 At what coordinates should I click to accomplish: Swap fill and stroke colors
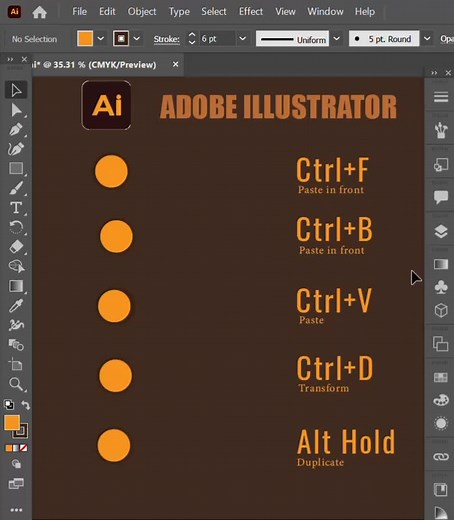pyautogui.click(x=26, y=405)
